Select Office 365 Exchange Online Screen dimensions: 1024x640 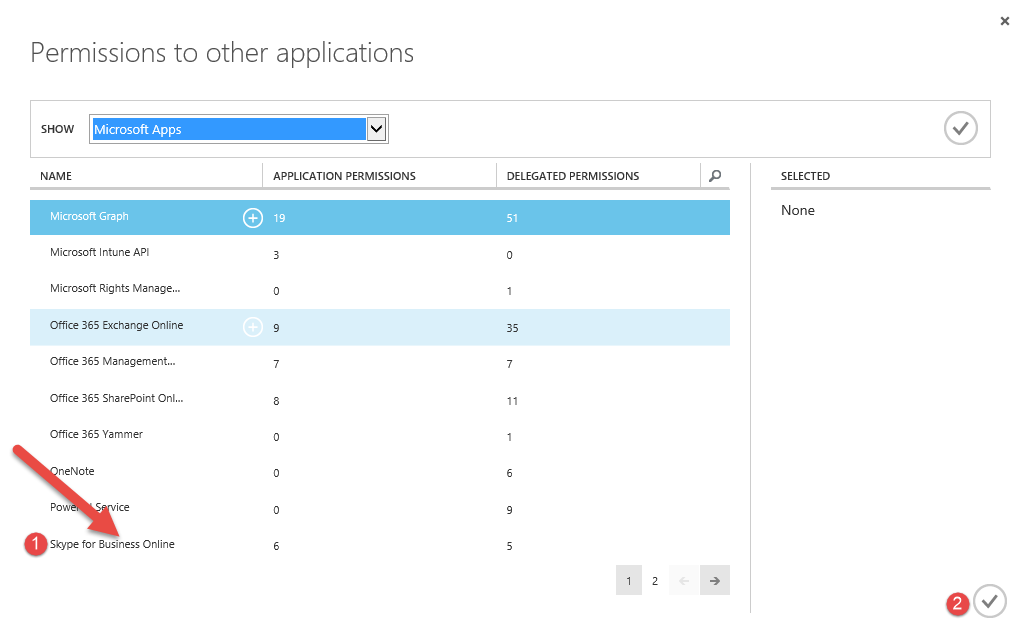[380, 327]
